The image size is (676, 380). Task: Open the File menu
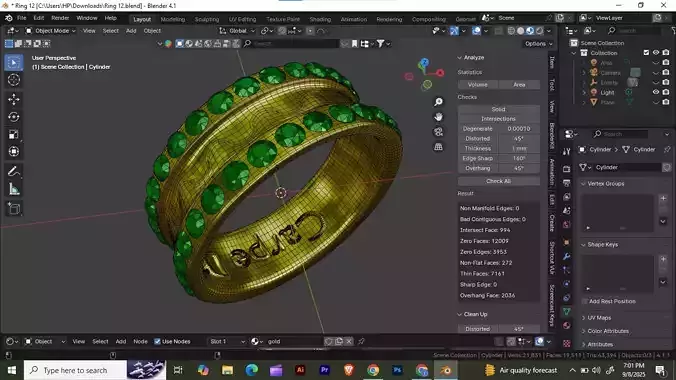[22, 18]
